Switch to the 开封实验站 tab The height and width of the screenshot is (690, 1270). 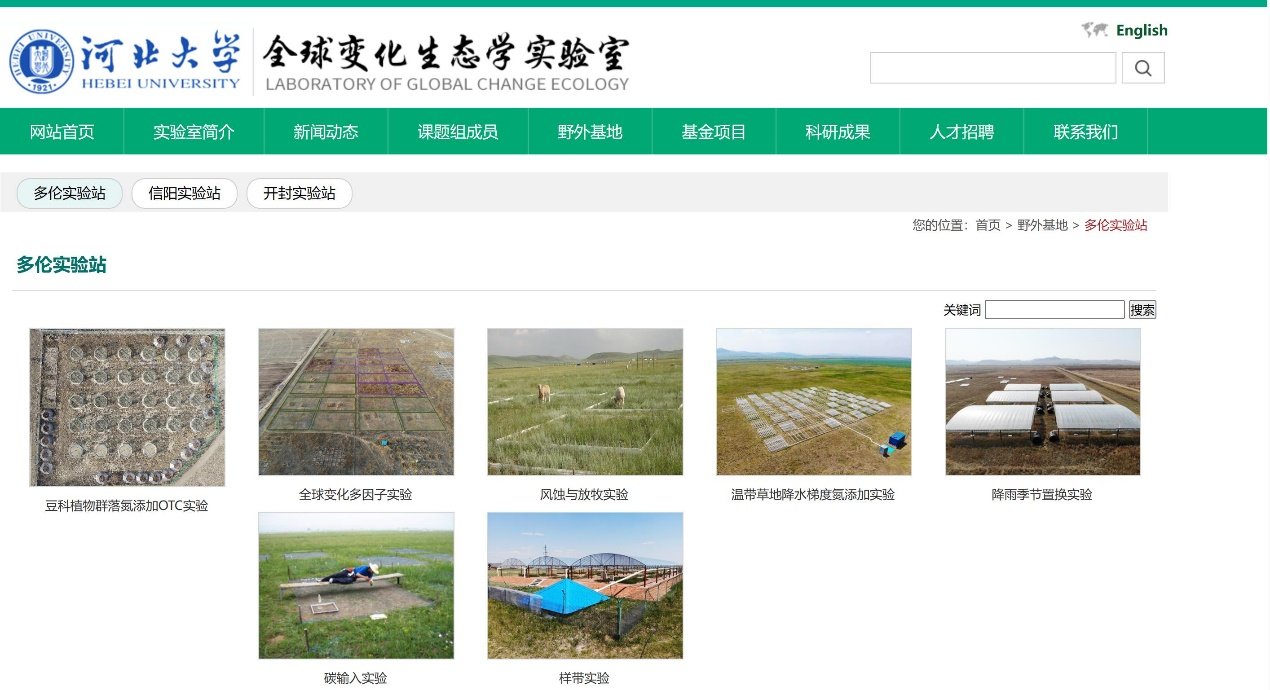pyautogui.click(x=299, y=193)
